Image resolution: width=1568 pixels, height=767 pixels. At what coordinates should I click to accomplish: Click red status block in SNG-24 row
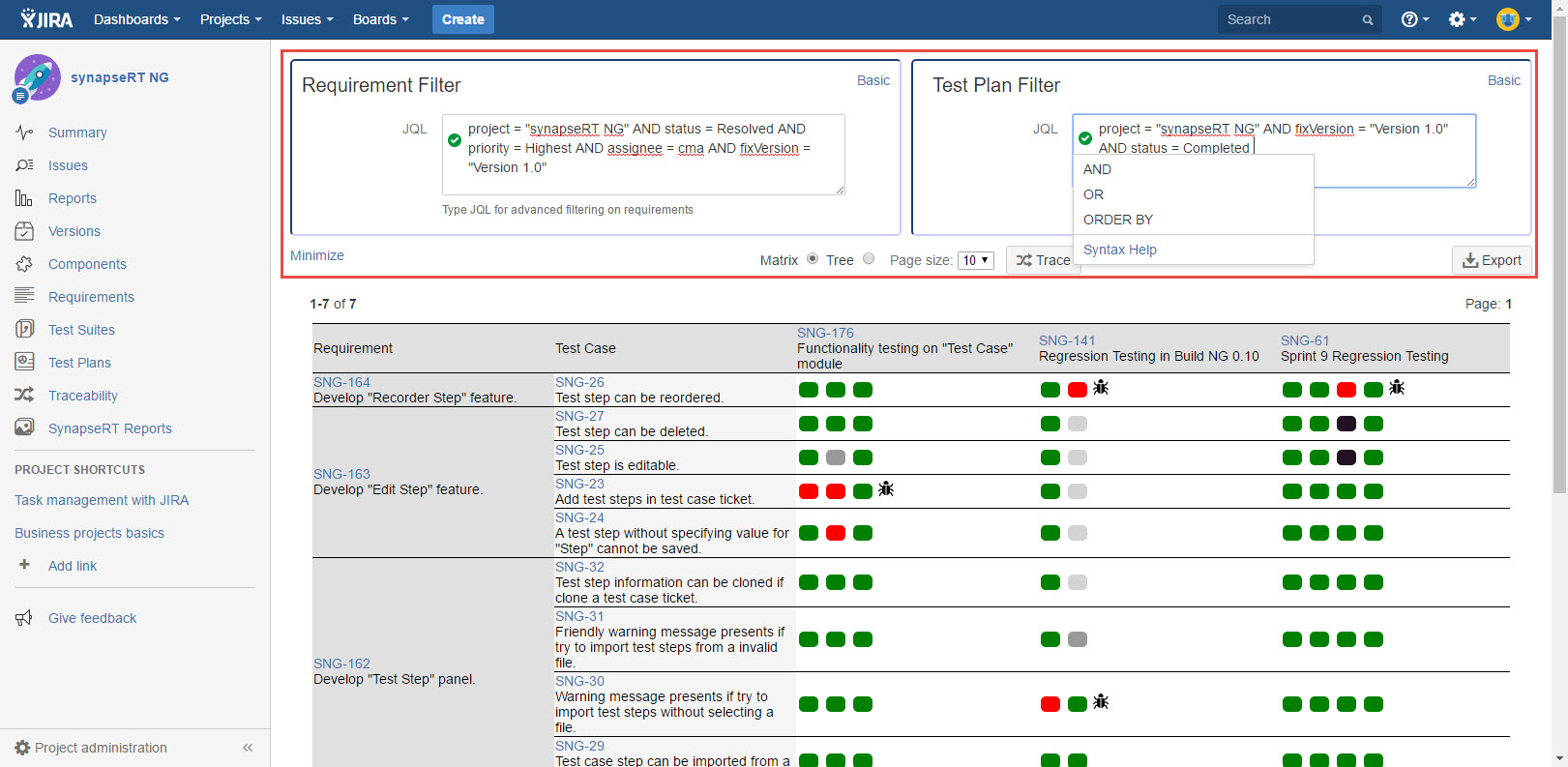tap(836, 533)
